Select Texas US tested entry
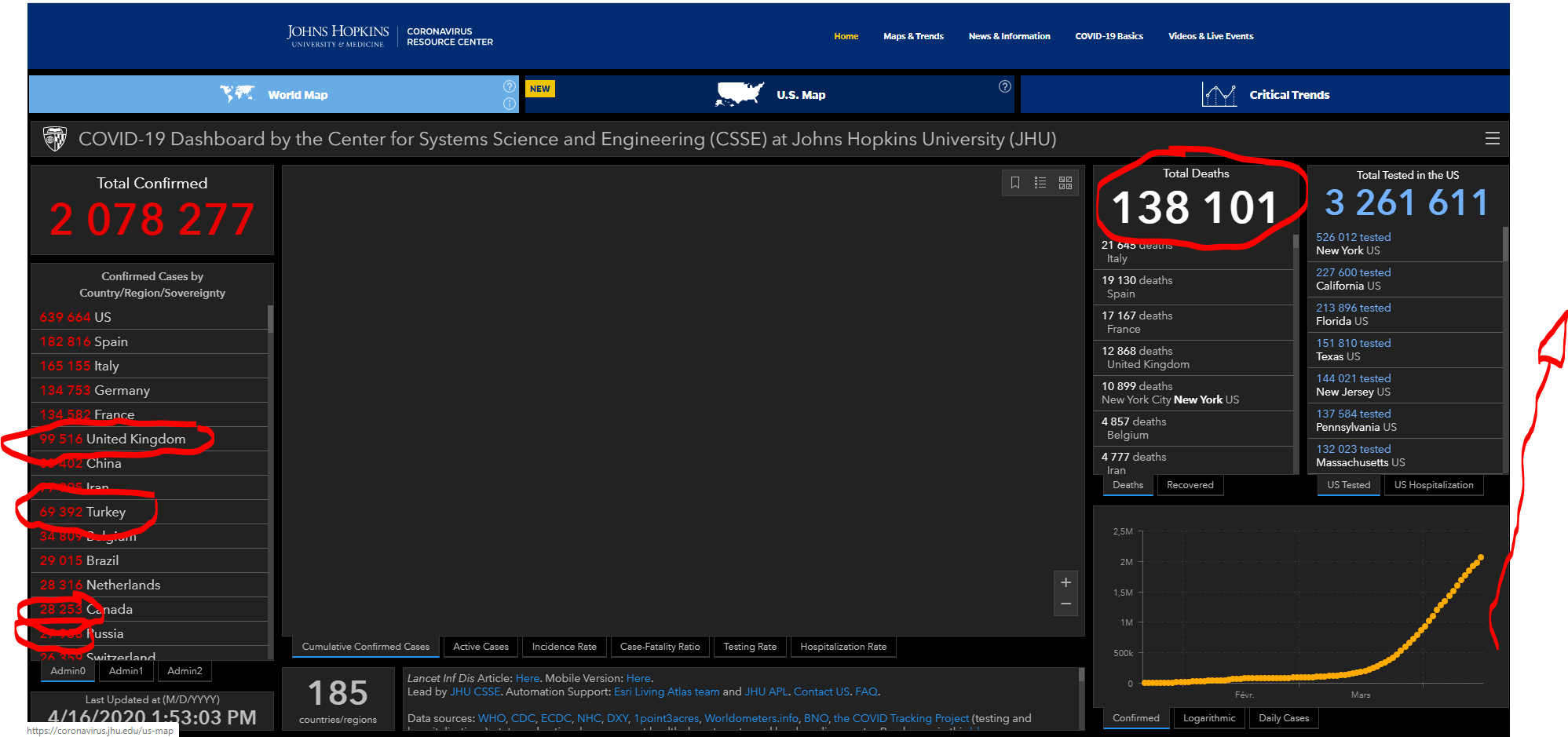1568x737 pixels. tap(1405, 350)
